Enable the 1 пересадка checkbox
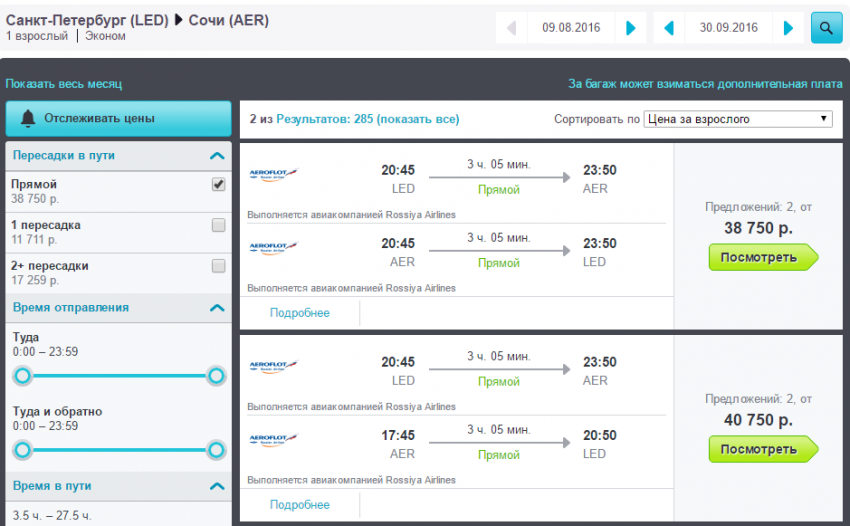The image size is (850, 526). pyautogui.click(x=218, y=226)
